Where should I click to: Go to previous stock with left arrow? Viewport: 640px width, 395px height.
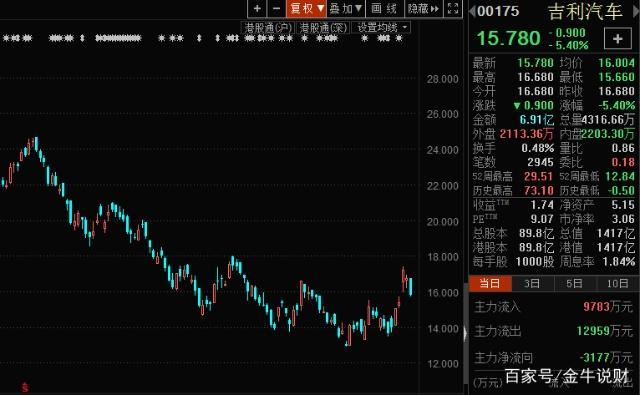coord(472,11)
